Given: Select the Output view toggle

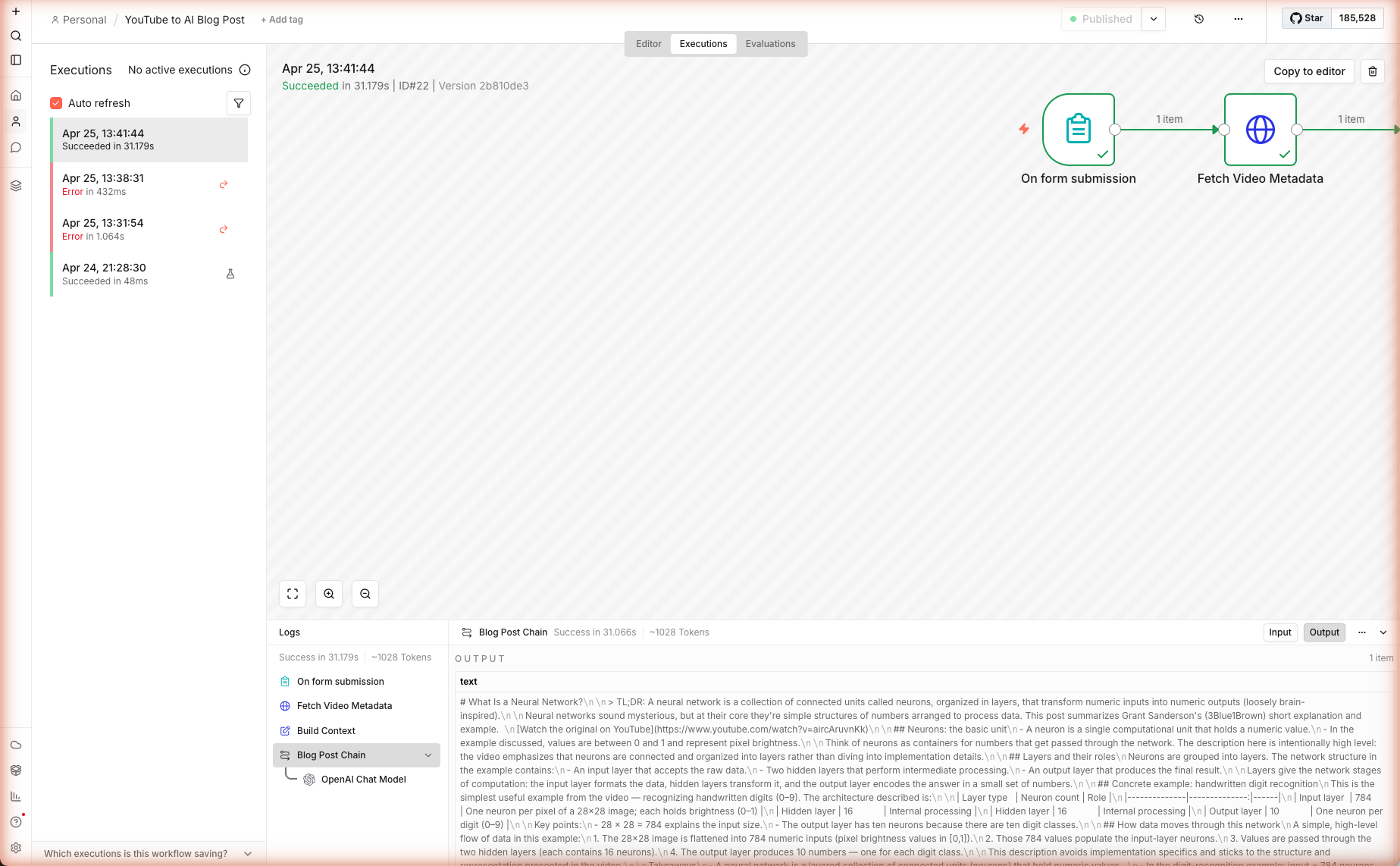Looking at the screenshot, I should tap(1324, 632).
